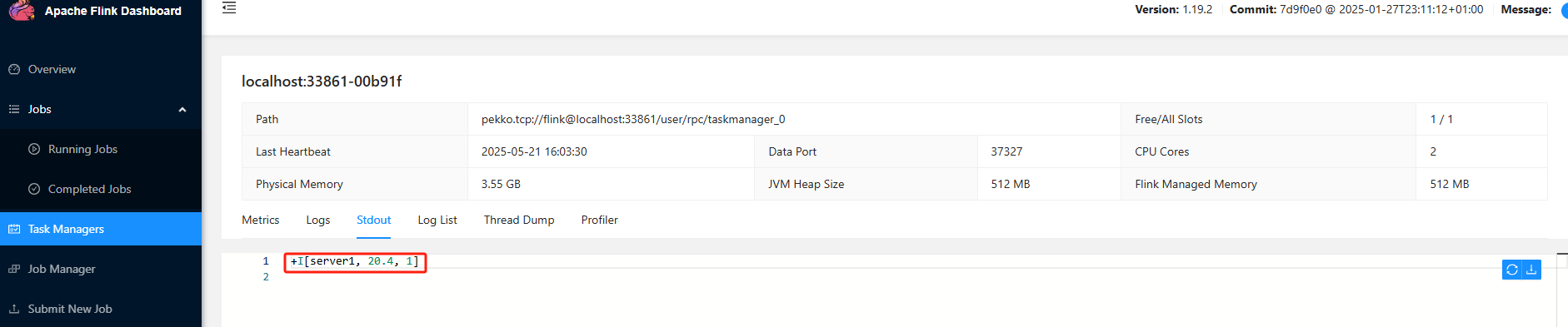Click the Data Port label cell
This screenshot has height=327, width=1568.
coord(866,151)
